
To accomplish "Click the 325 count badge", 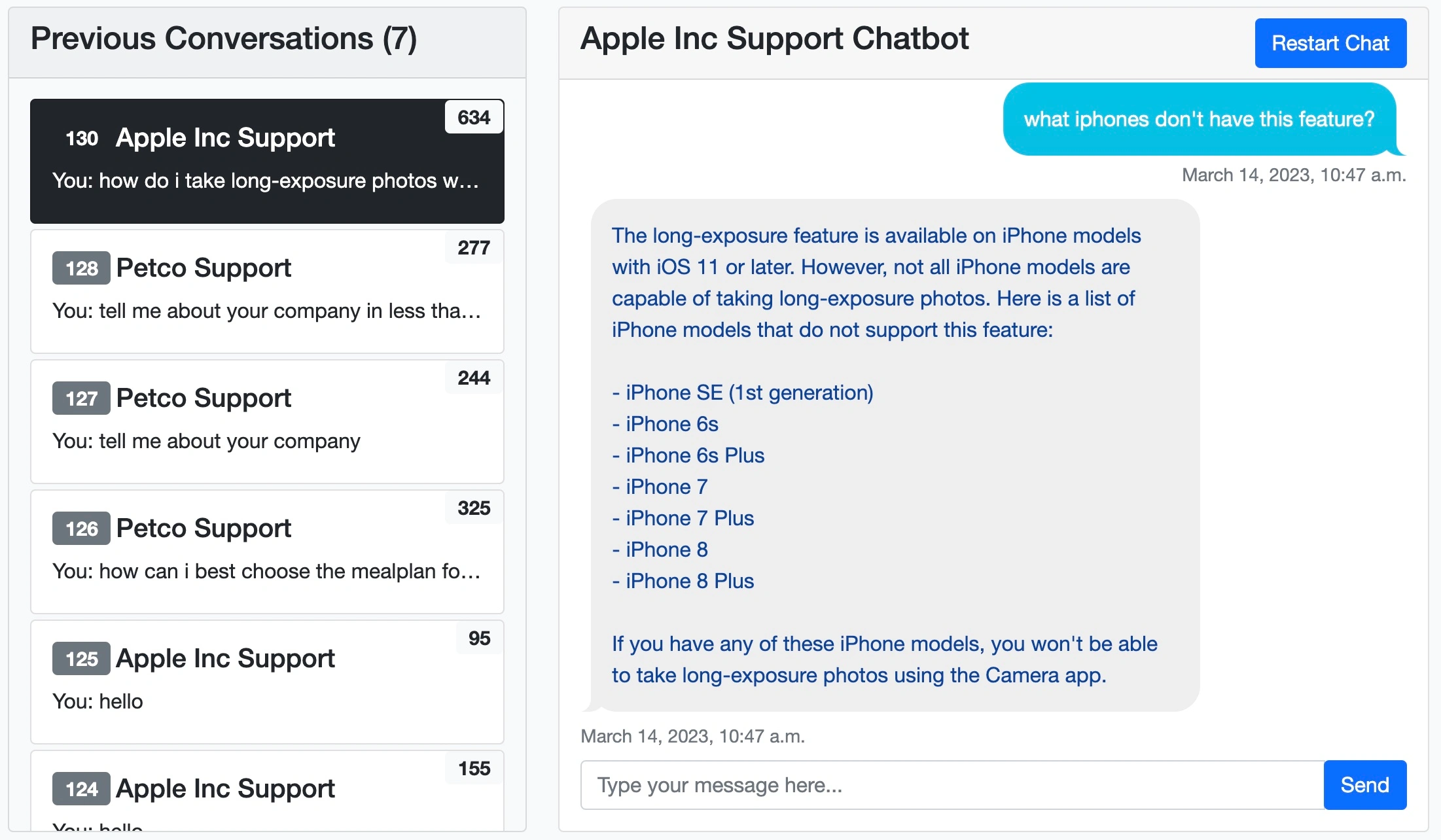I will click(x=474, y=508).
